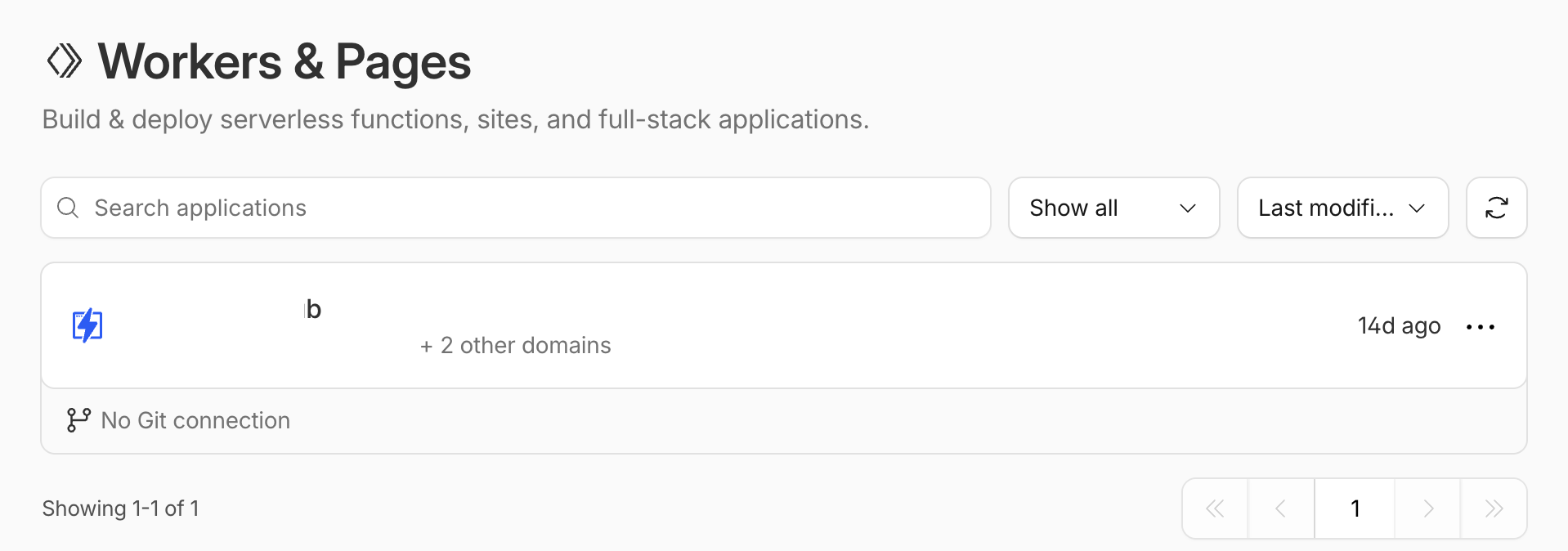Focus the Search applications field

523,208
